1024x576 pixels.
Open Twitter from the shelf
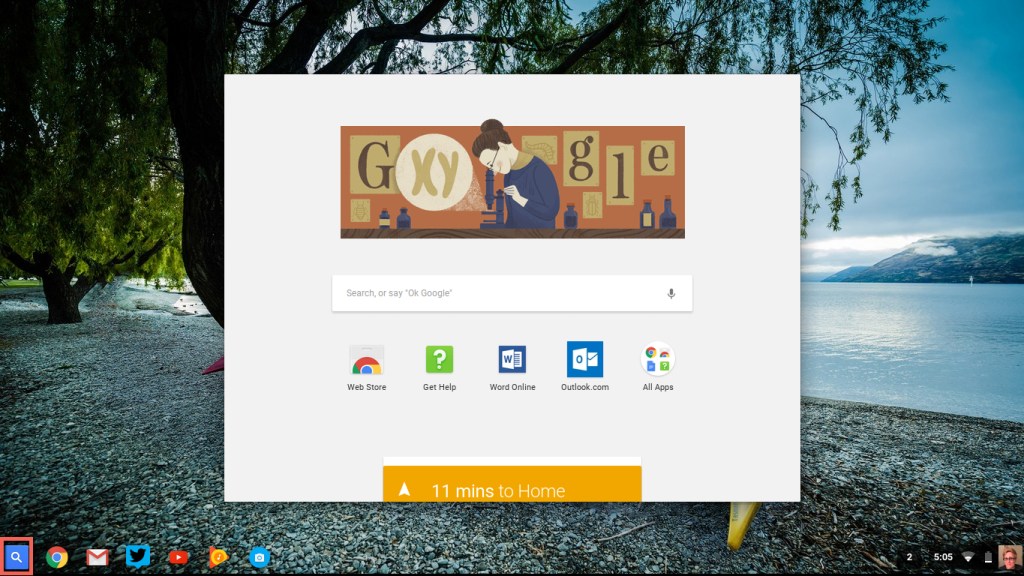coord(138,557)
